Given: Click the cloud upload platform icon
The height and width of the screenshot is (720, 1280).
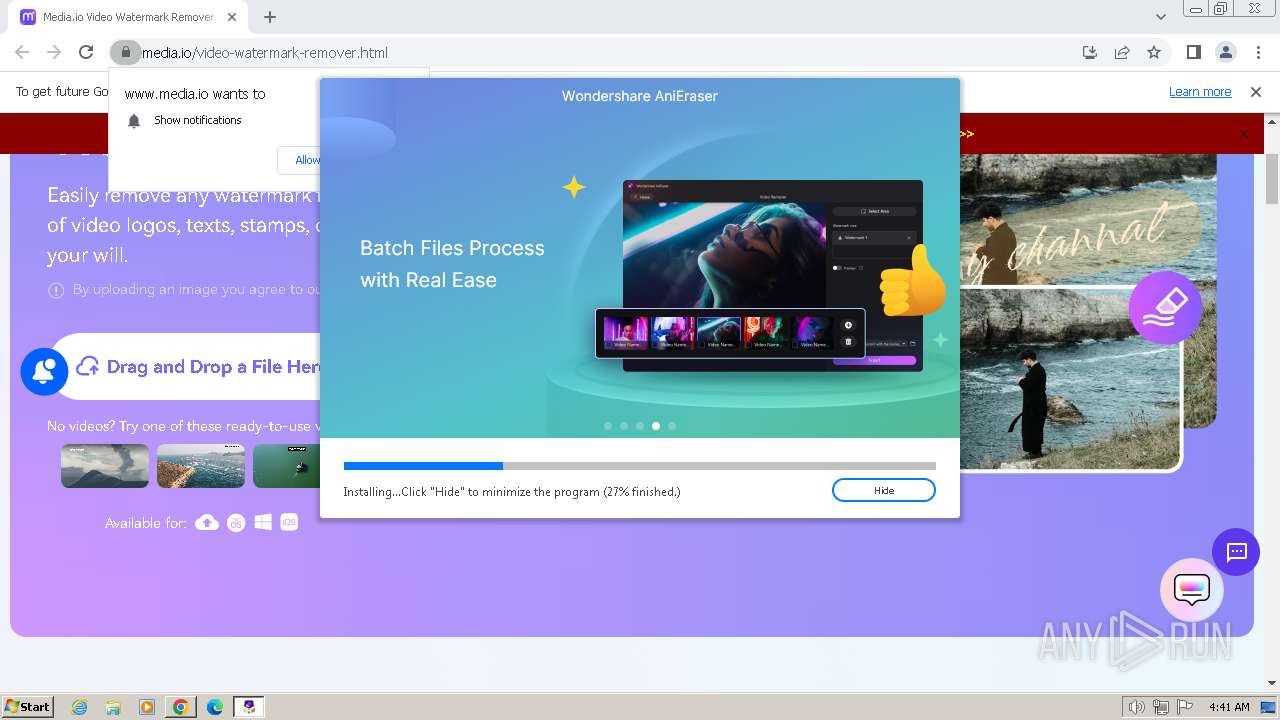Looking at the screenshot, I should pos(207,522).
